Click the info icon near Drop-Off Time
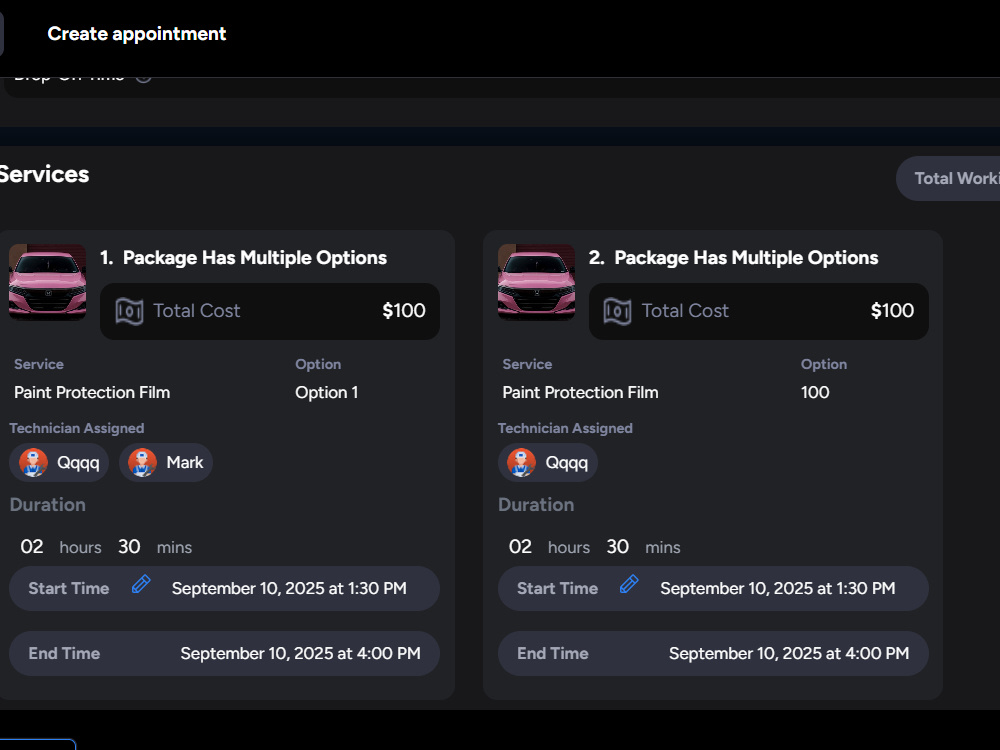This screenshot has height=750, width=1000. [x=143, y=78]
